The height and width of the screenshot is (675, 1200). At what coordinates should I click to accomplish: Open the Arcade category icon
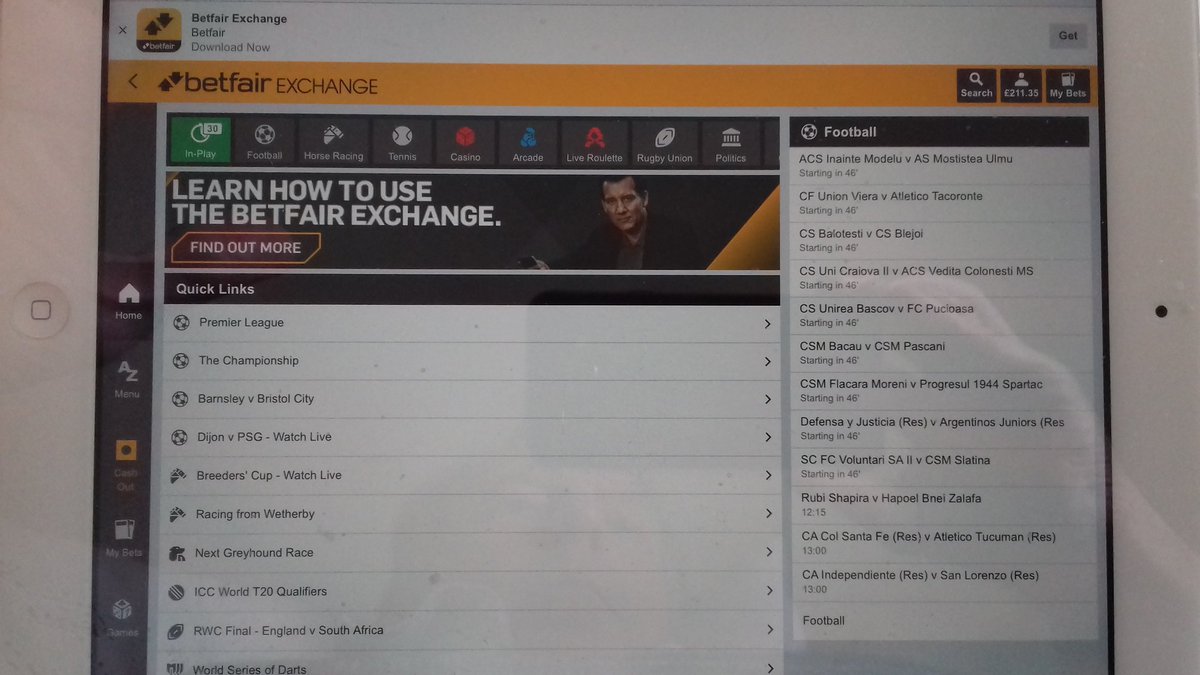point(528,142)
